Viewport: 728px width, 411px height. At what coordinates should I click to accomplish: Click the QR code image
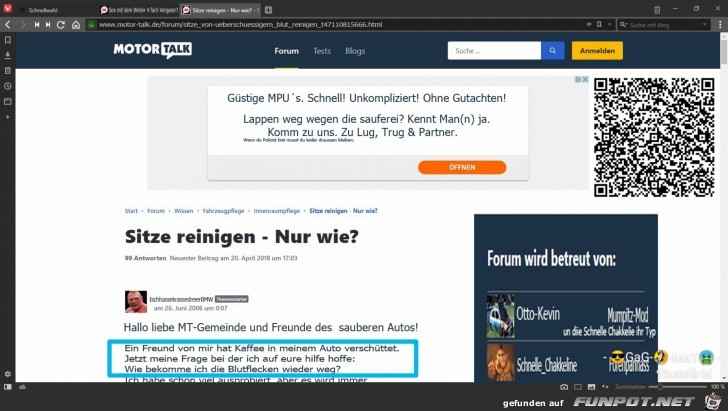(x=654, y=137)
